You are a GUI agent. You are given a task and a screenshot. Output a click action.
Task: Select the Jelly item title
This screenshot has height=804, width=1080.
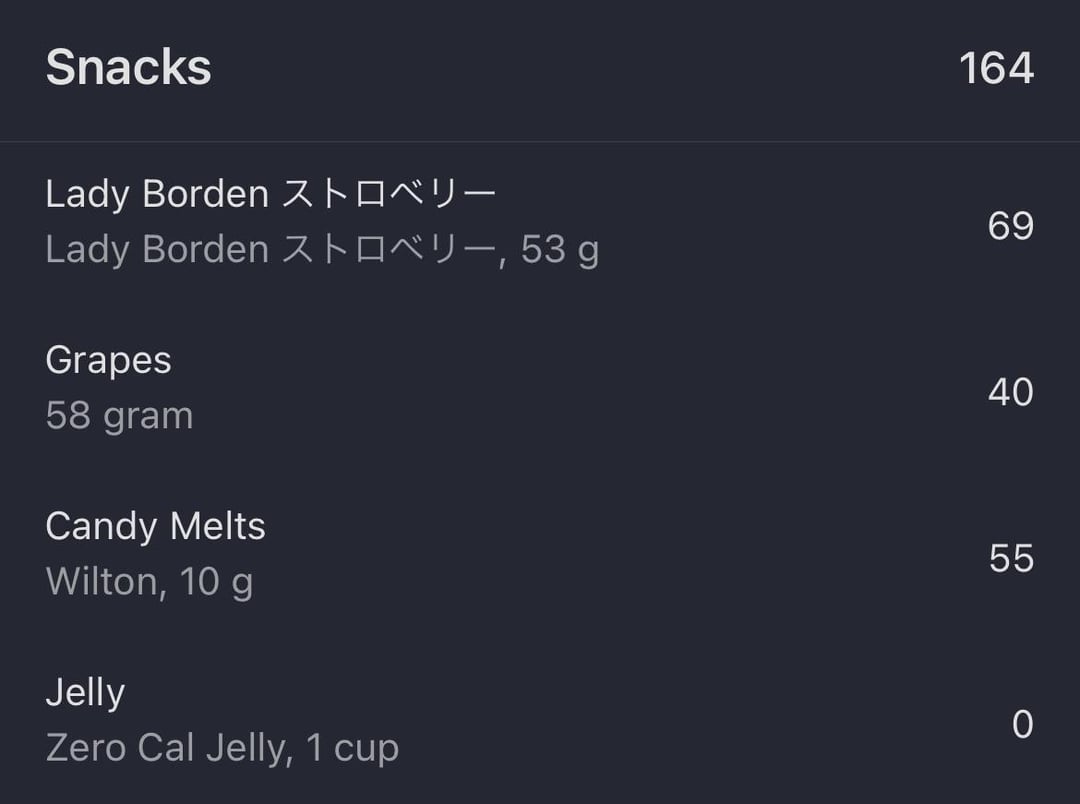click(x=85, y=693)
